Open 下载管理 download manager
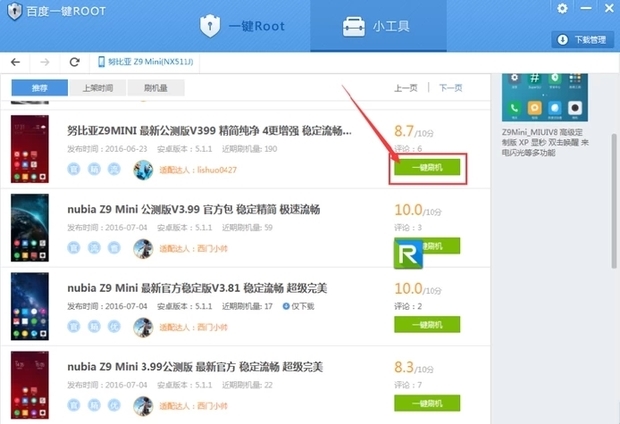 coord(582,40)
